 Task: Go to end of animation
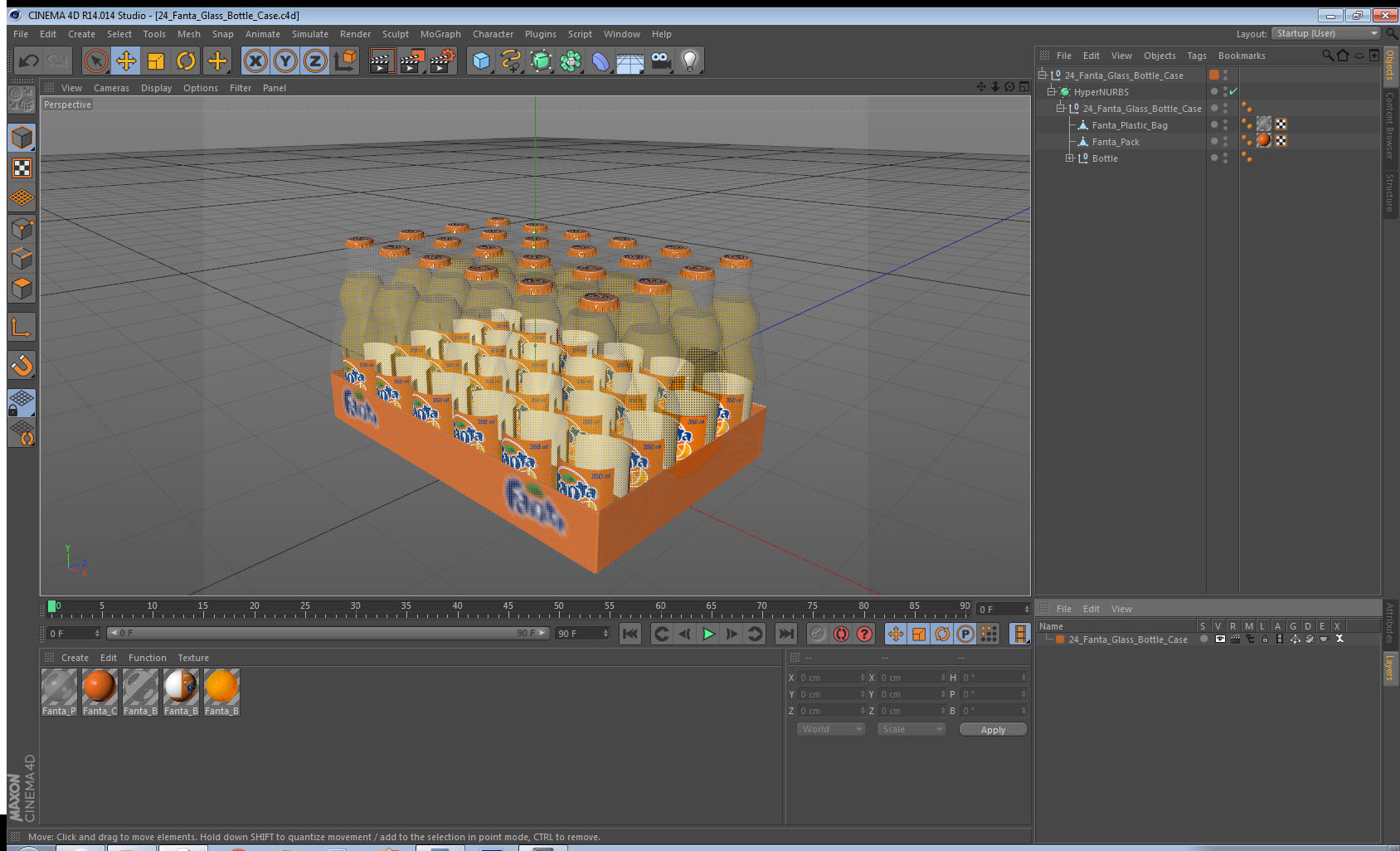(785, 634)
